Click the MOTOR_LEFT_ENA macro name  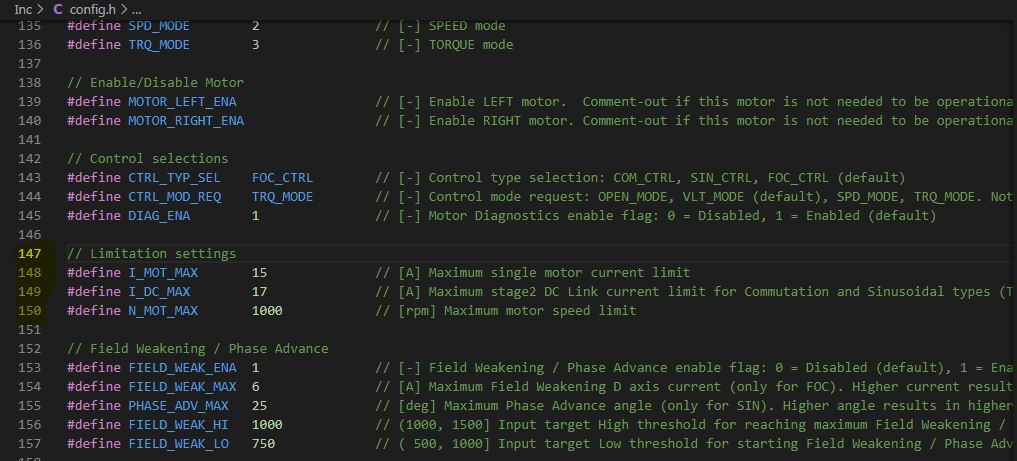[182, 102]
